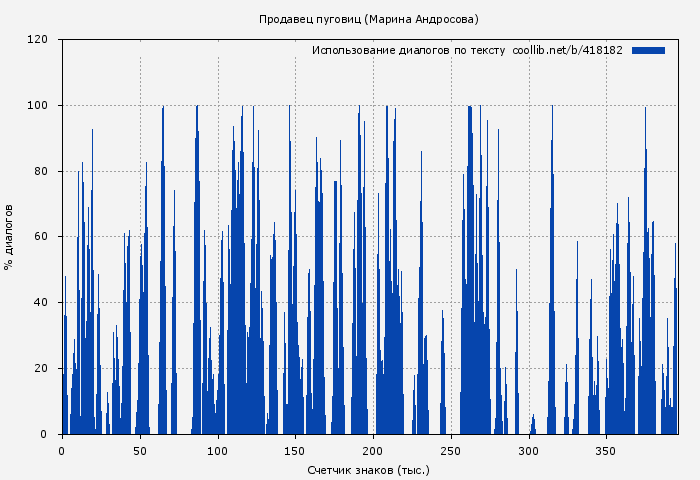
Task: Click the 250 tick on x-axis
Action: click(x=451, y=451)
